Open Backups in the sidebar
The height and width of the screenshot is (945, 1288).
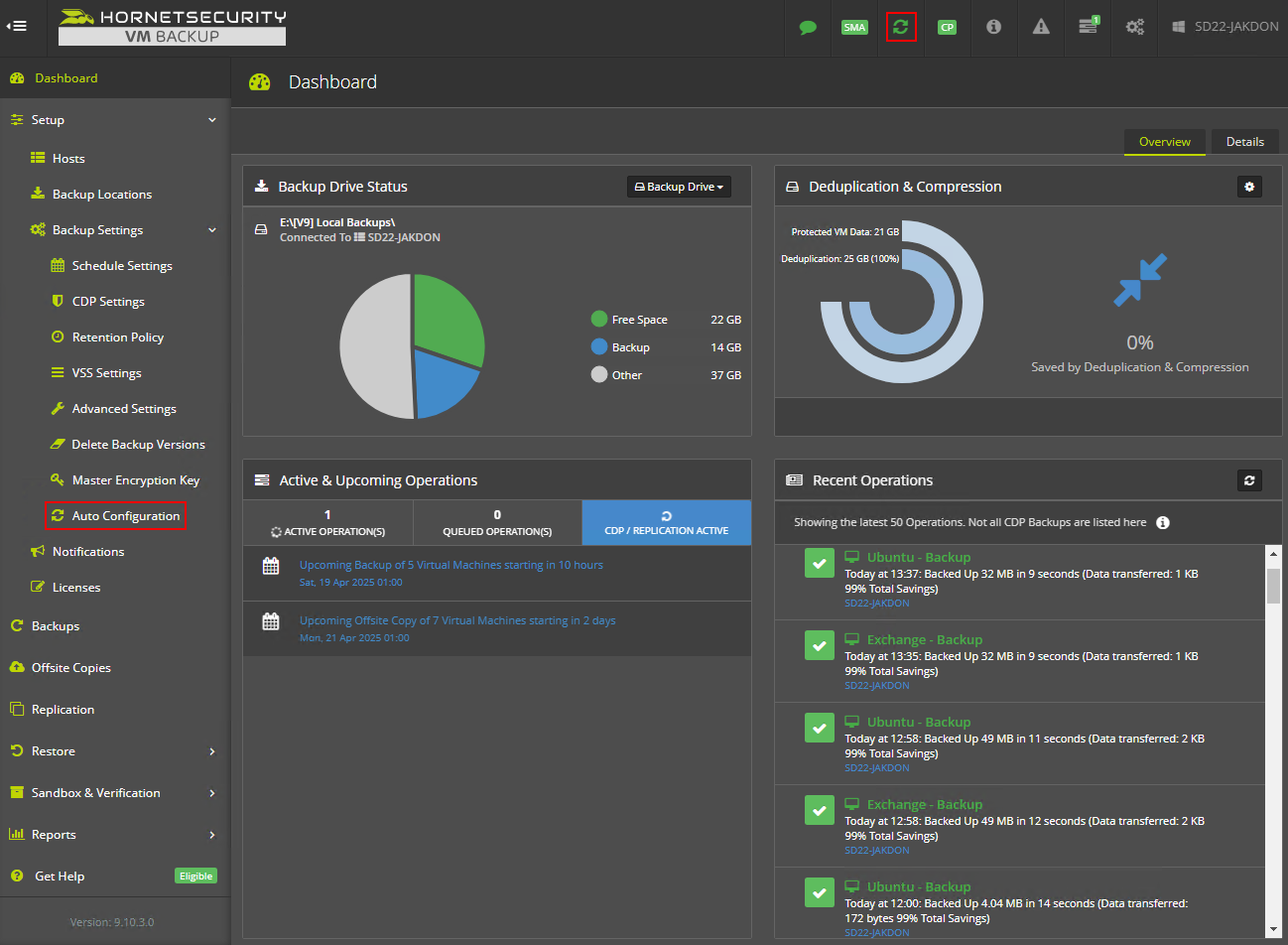tap(55, 626)
